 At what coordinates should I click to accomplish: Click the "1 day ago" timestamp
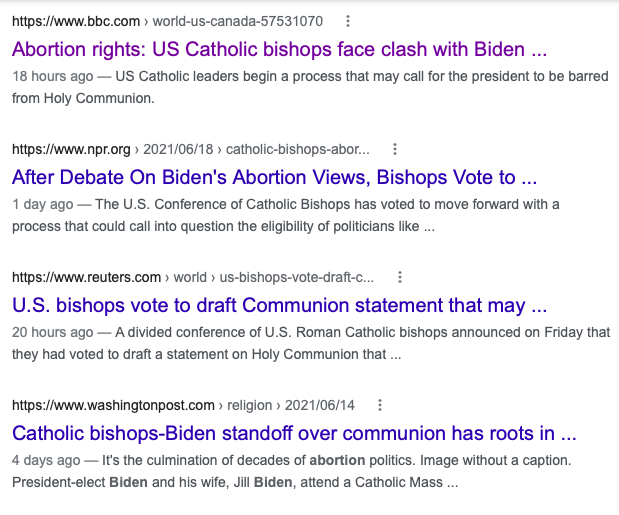(42, 203)
